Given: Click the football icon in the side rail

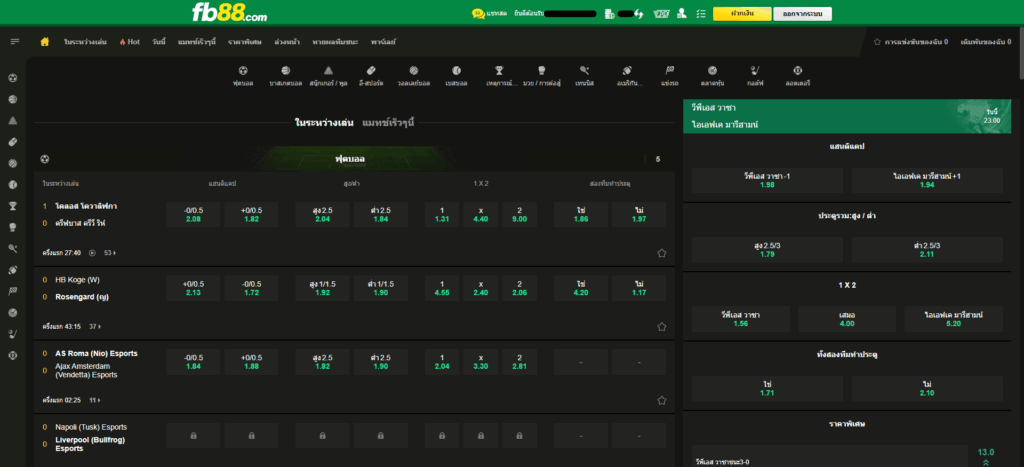Looking at the screenshot, I should [x=12, y=78].
